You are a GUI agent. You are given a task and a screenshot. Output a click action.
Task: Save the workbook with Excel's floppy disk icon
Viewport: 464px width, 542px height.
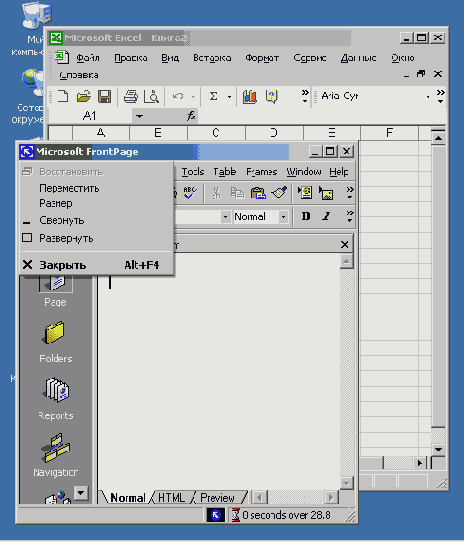point(104,96)
